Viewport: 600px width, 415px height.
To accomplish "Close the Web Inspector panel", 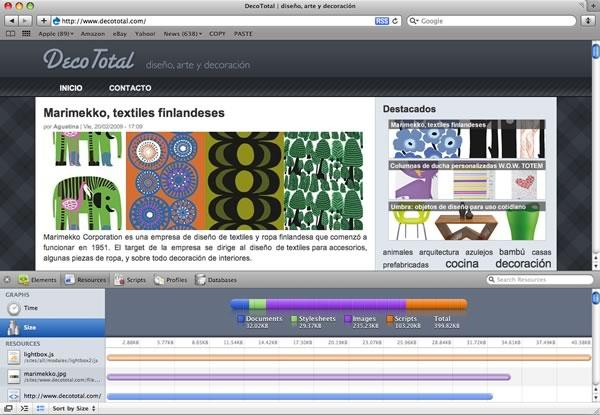I will coord(7,280).
